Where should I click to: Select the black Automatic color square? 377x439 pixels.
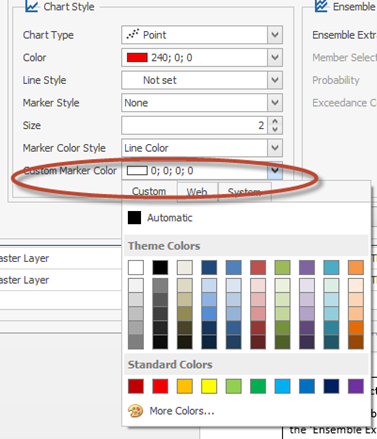tap(134, 218)
